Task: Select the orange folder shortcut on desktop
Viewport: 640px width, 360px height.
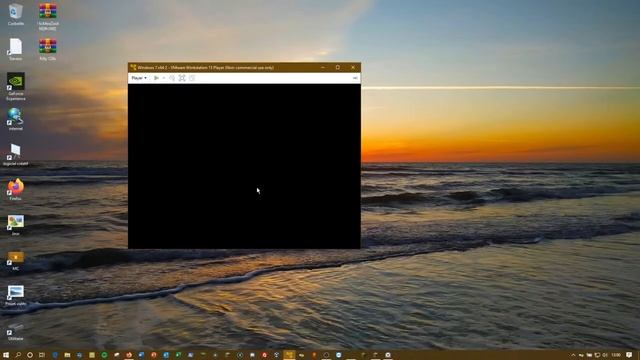Action: pyautogui.click(x=16, y=260)
